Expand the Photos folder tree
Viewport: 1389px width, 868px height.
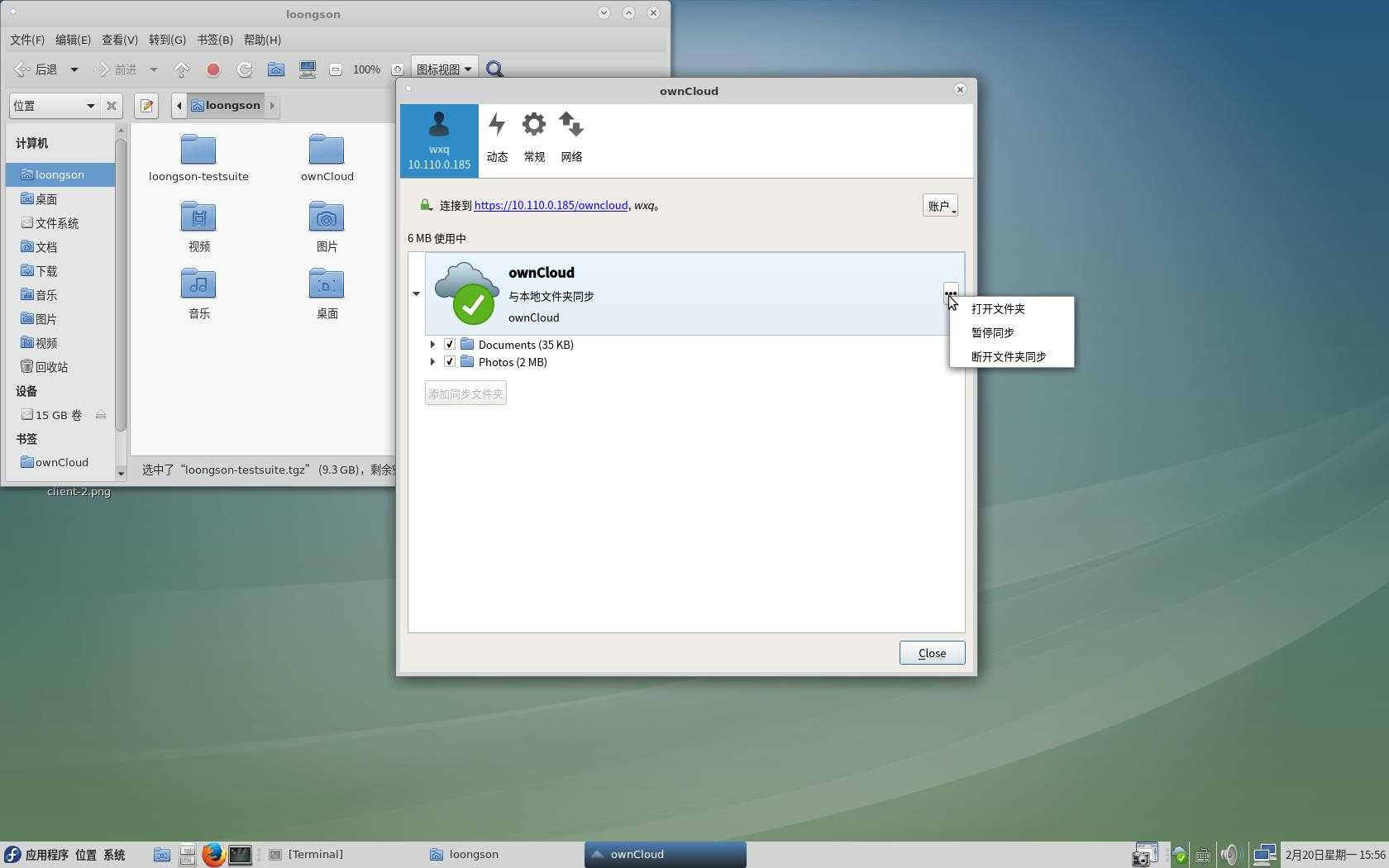tap(432, 362)
